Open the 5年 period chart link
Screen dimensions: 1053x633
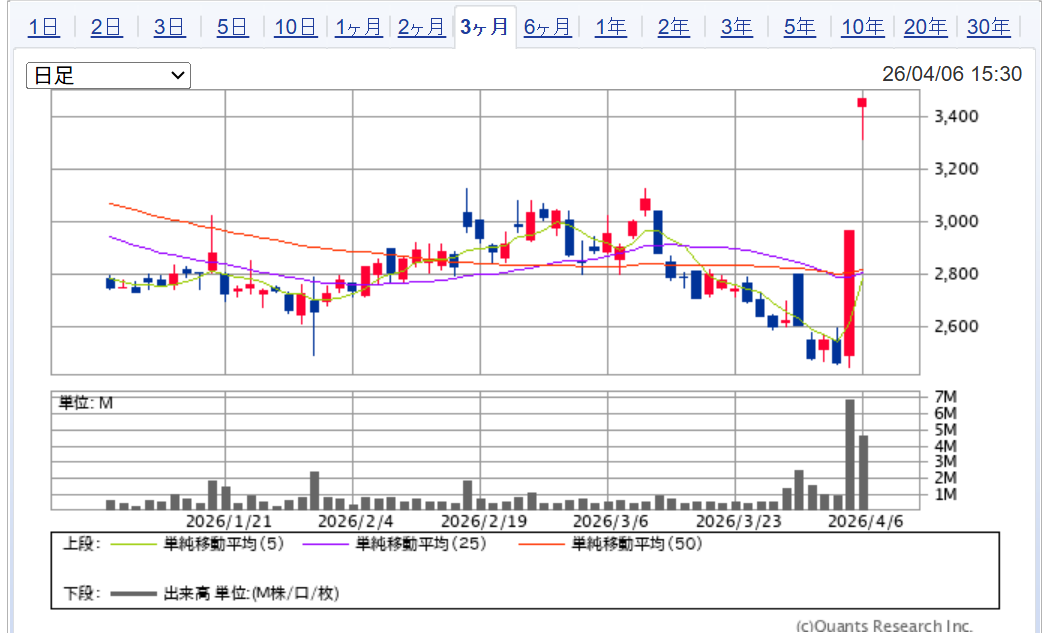tap(800, 28)
